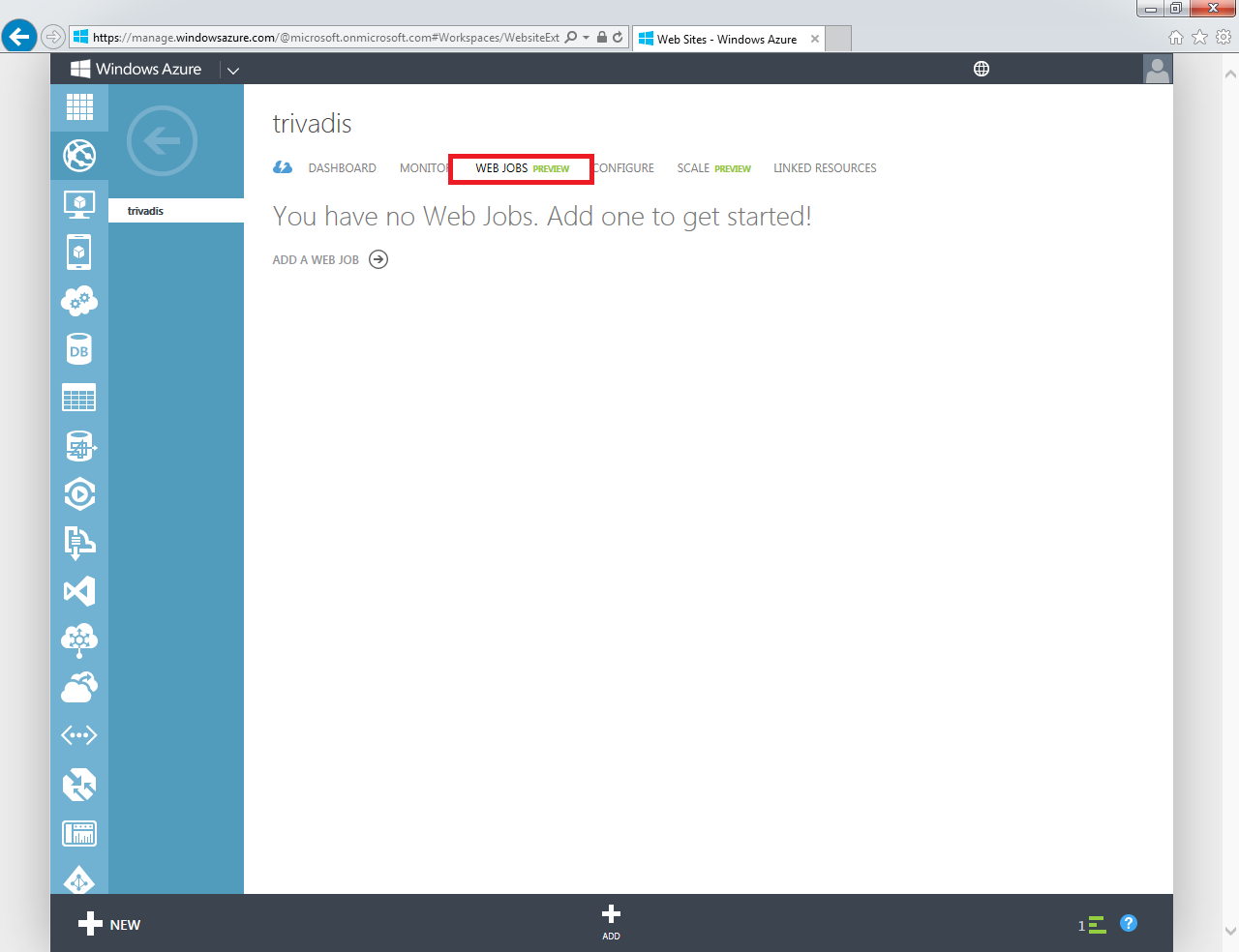Open the database-with-arrow sidebar icon
Viewport: 1239px width, 952px height.
click(79, 446)
